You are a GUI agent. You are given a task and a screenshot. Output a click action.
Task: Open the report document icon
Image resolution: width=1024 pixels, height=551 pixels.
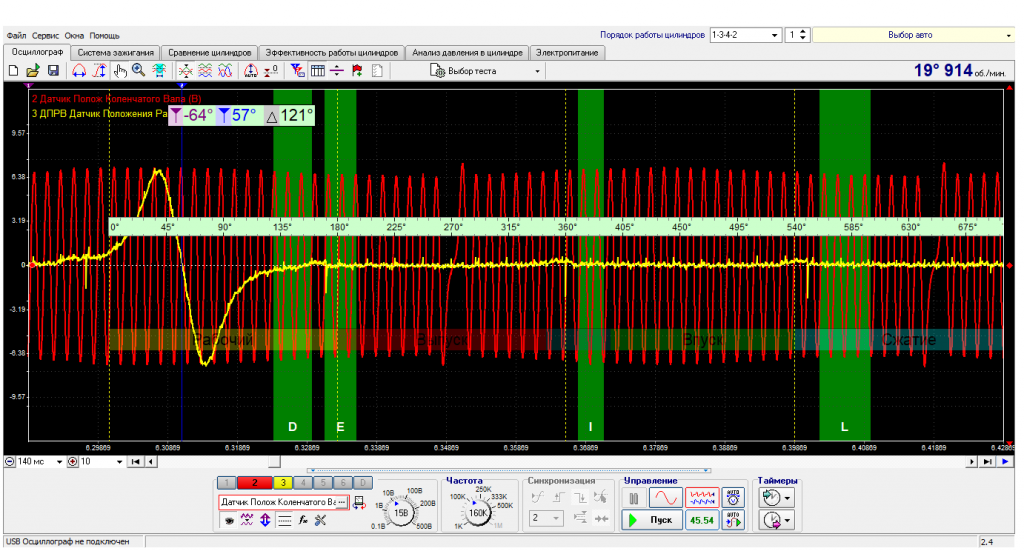click(377, 71)
